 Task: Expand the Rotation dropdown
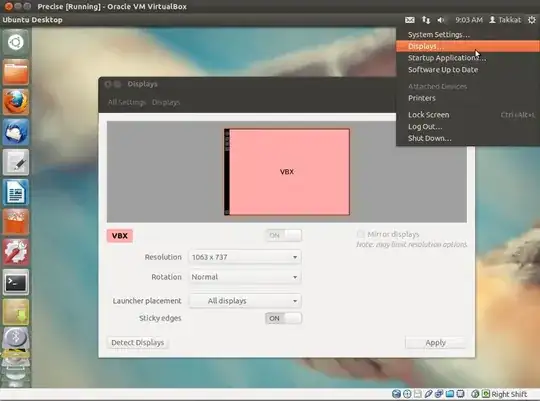[245, 277]
